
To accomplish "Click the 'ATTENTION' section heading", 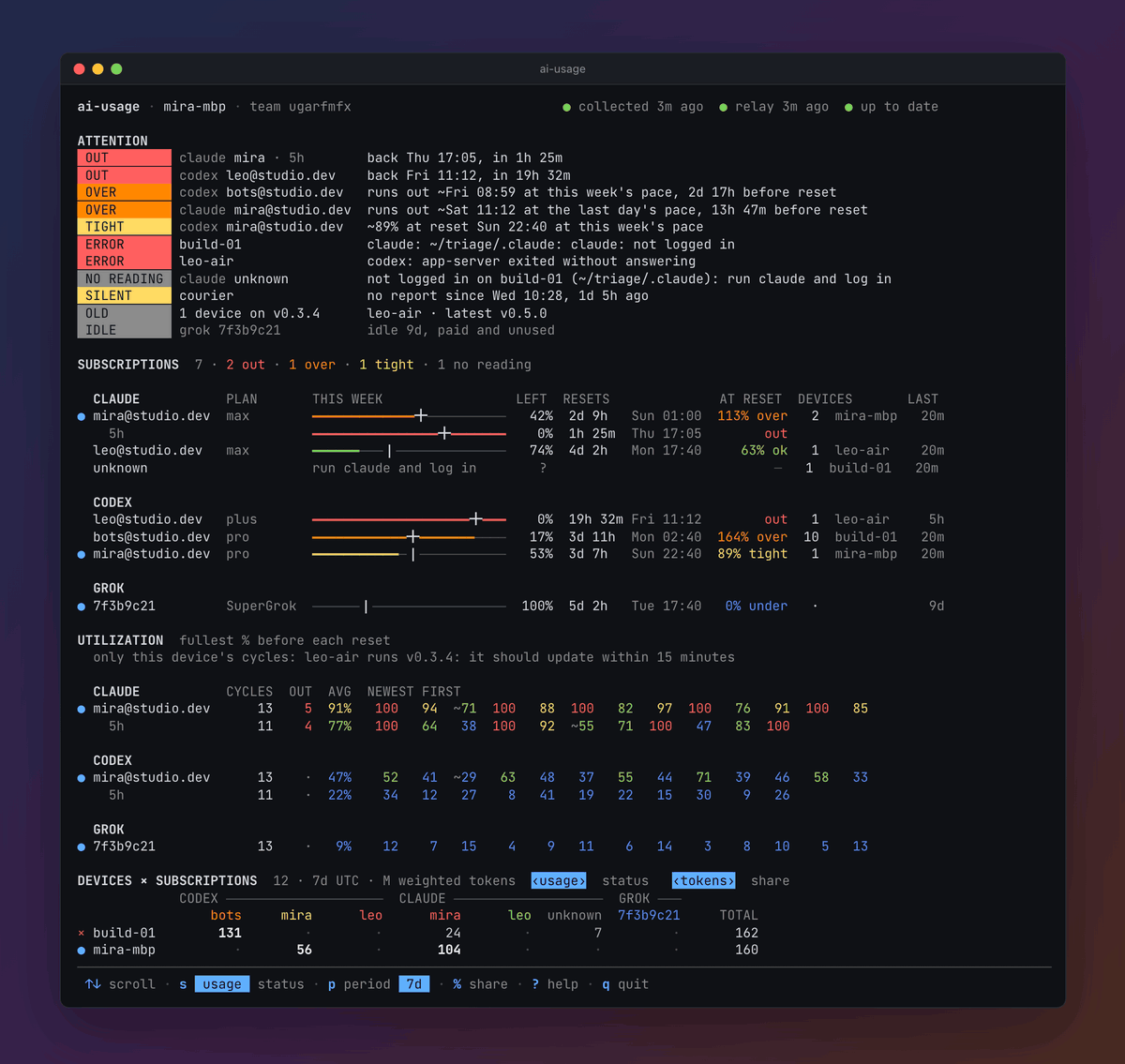I will click(112, 142).
